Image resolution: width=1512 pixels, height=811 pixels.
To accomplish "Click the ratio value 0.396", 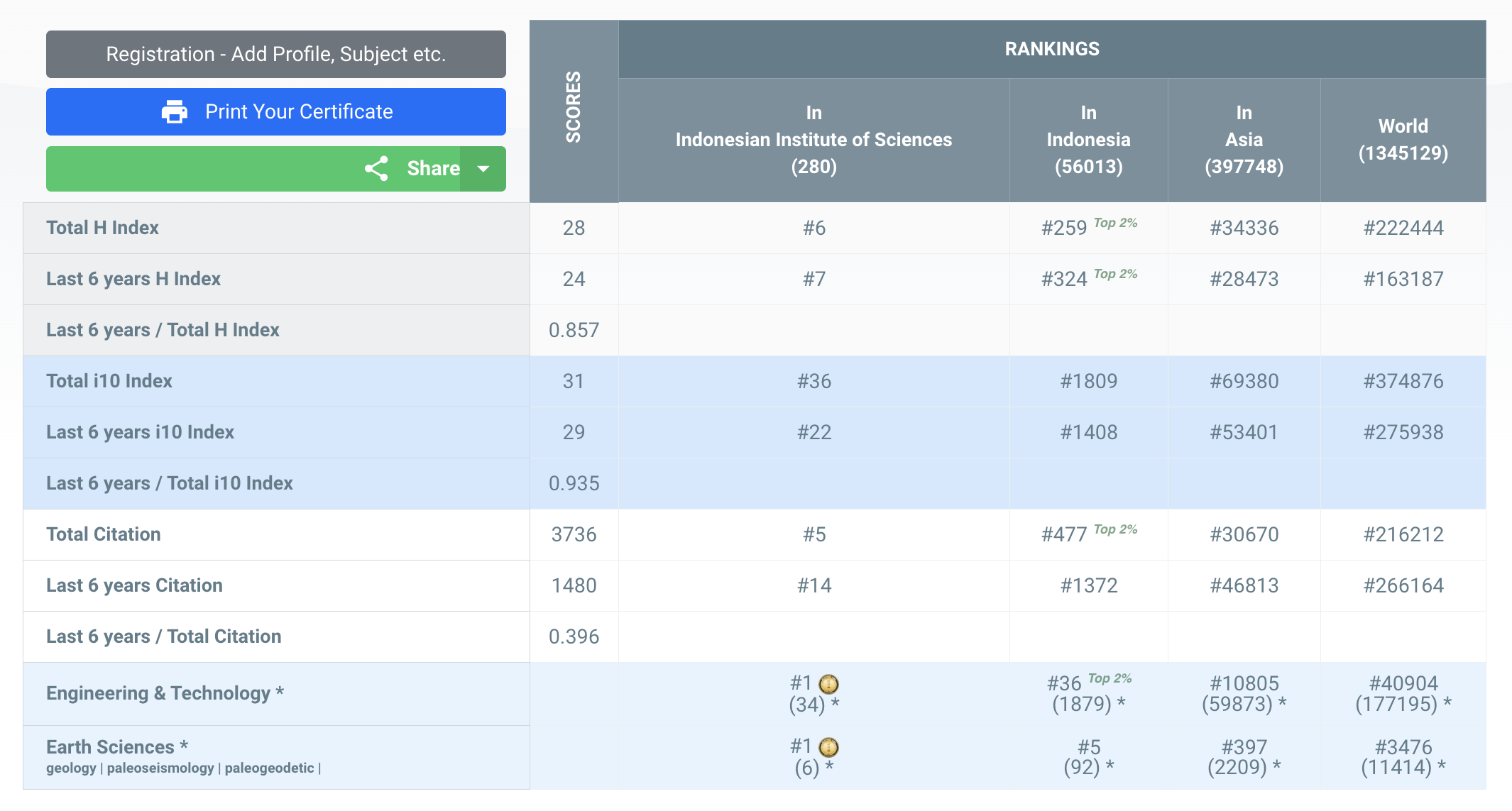I will 574,636.
